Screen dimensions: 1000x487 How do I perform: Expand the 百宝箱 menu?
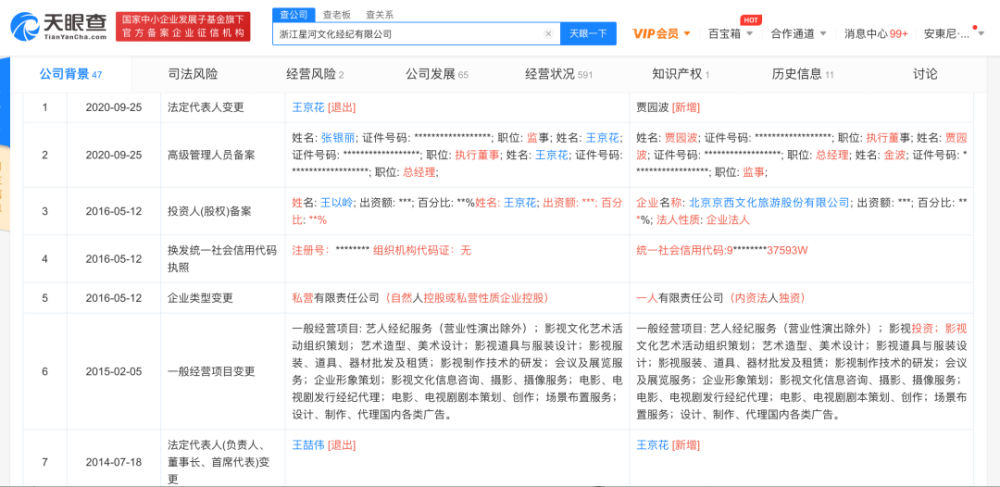(730, 34)
